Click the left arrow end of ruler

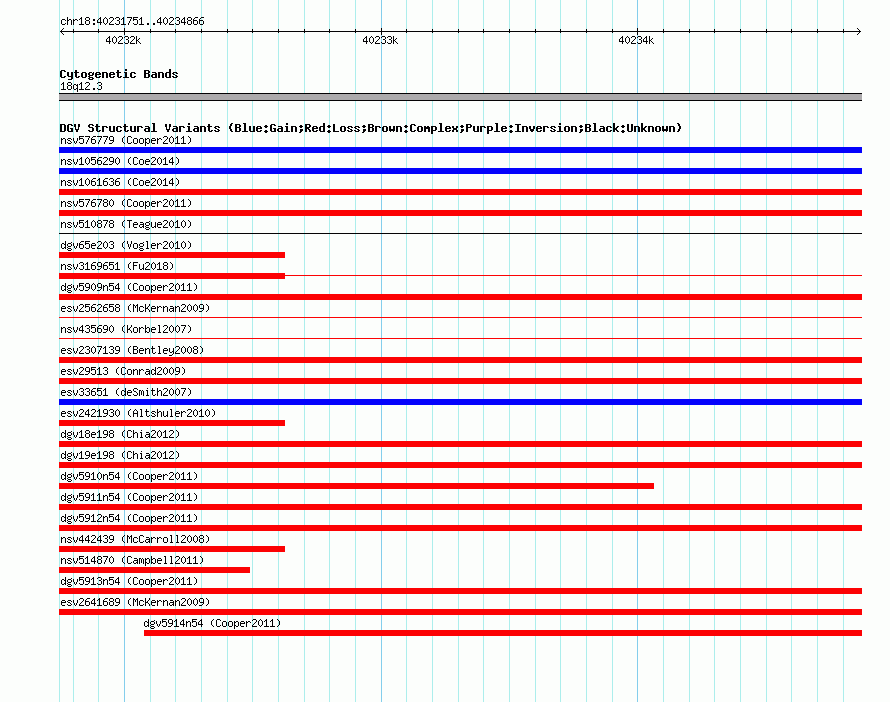[62, 31]
